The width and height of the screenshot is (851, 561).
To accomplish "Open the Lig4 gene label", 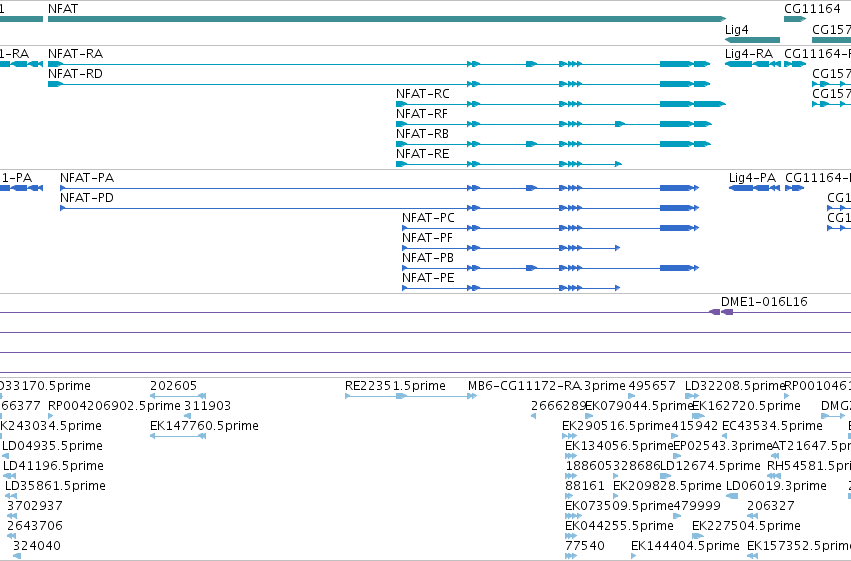I will (736, 29).
